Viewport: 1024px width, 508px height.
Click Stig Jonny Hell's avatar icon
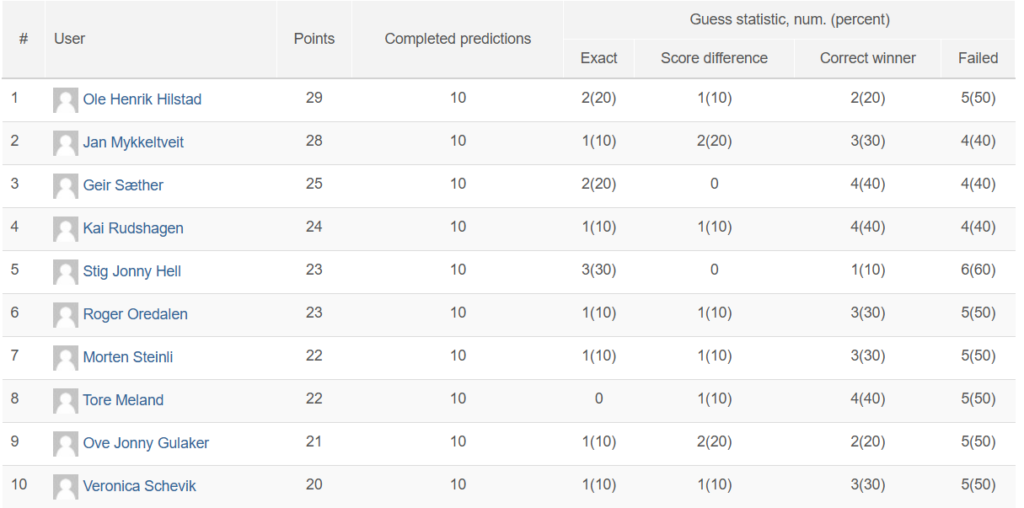point(65,272)
